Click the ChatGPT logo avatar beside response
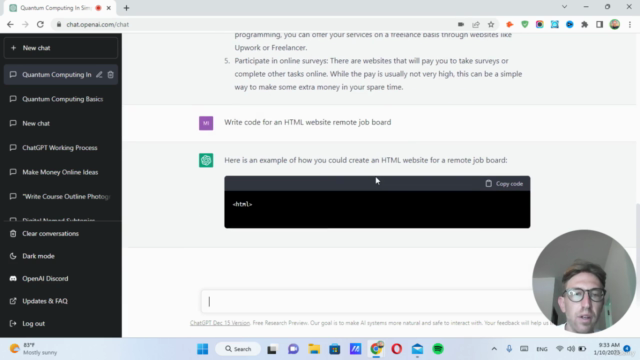 click(x=206, y=160)
